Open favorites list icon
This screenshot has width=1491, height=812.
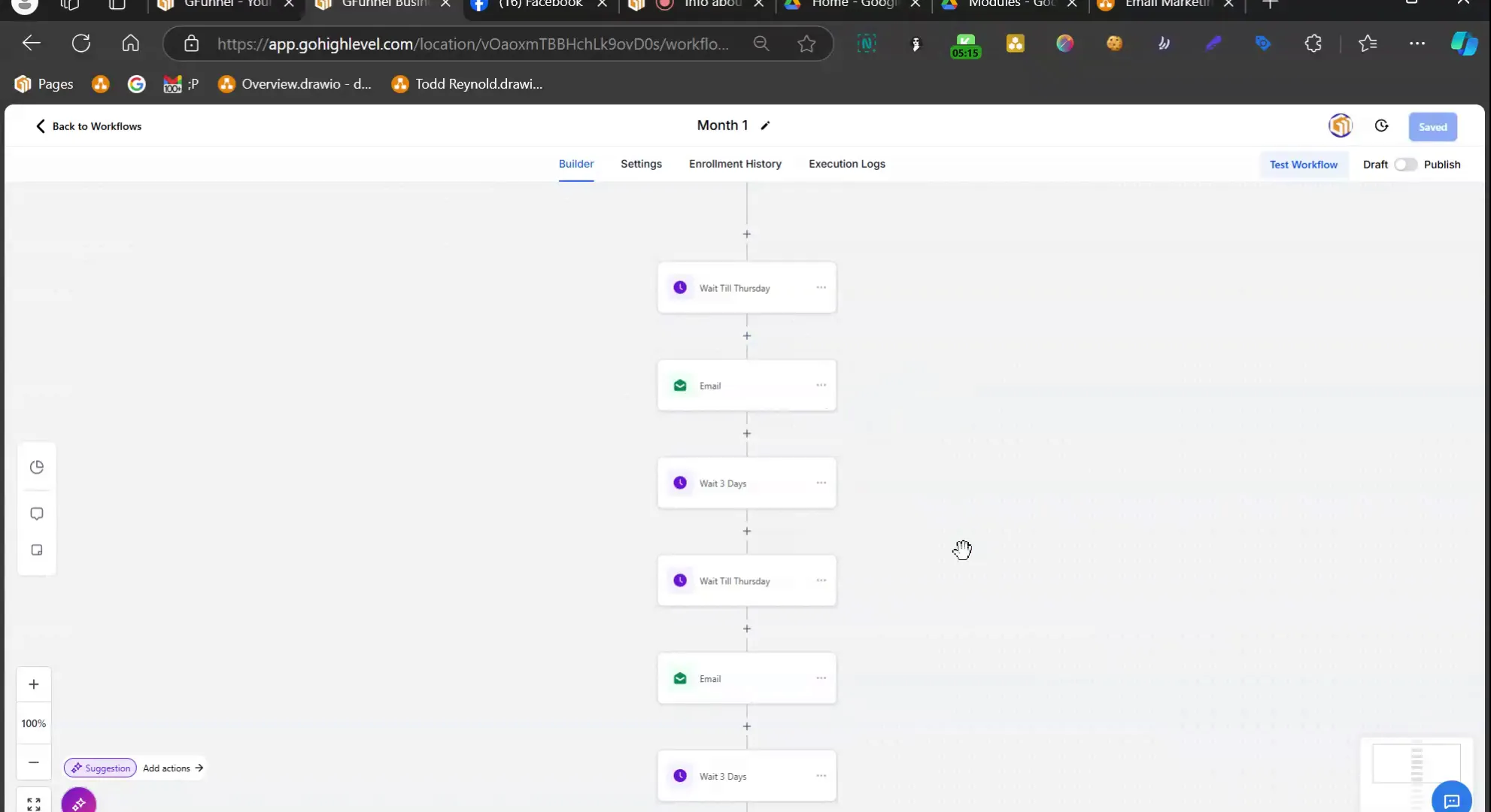[1368, 44]
